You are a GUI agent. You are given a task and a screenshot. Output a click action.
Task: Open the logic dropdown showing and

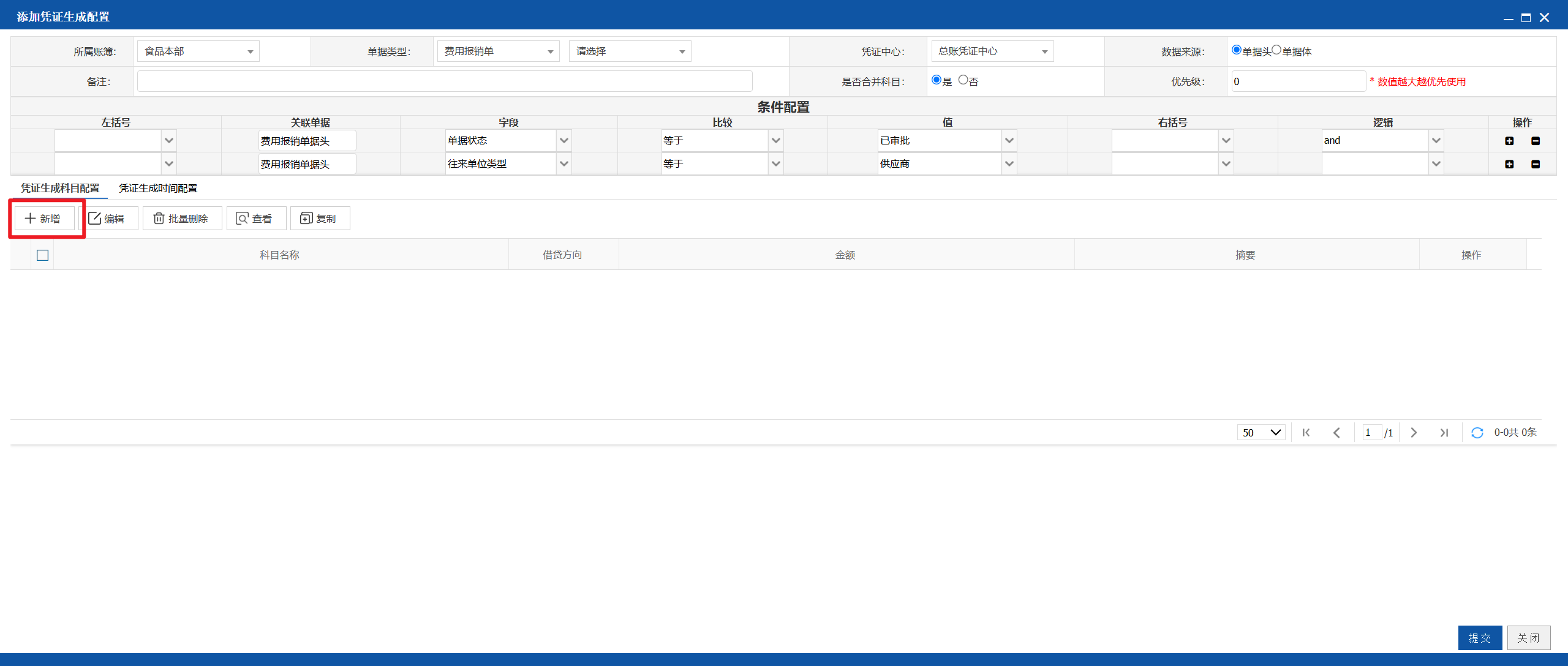pos(1382,141)
